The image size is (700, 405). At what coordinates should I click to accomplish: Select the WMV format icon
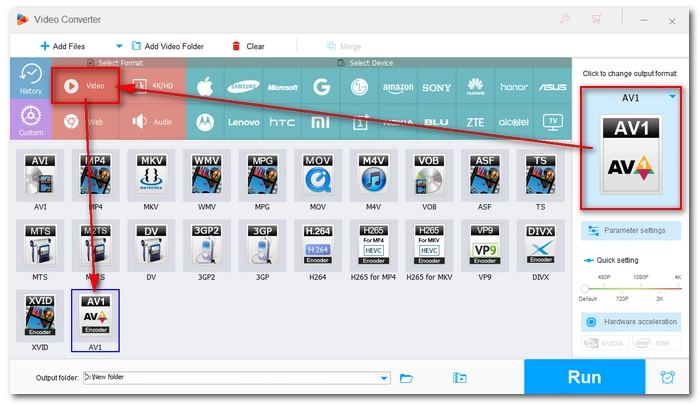[x=207, y=175]
